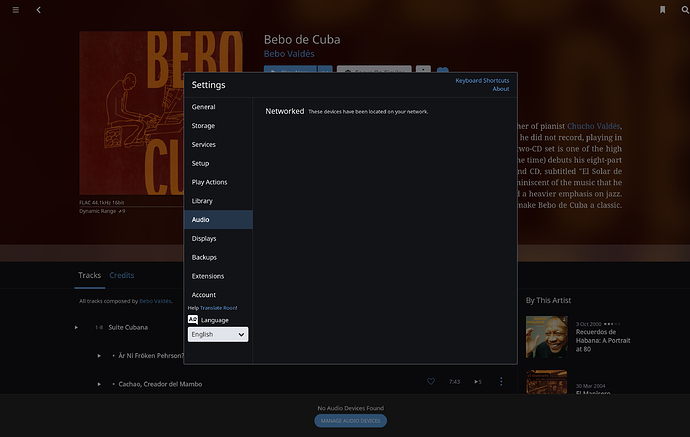This screenshot has height=437, width=690.
Task: Select Play Actions in Settings sidebar
Action: click(x=218, y=182)
